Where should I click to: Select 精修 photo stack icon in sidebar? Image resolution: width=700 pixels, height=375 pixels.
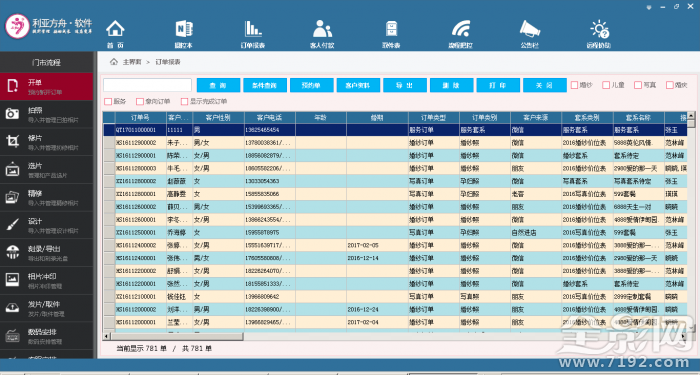(x=12, y=197)
